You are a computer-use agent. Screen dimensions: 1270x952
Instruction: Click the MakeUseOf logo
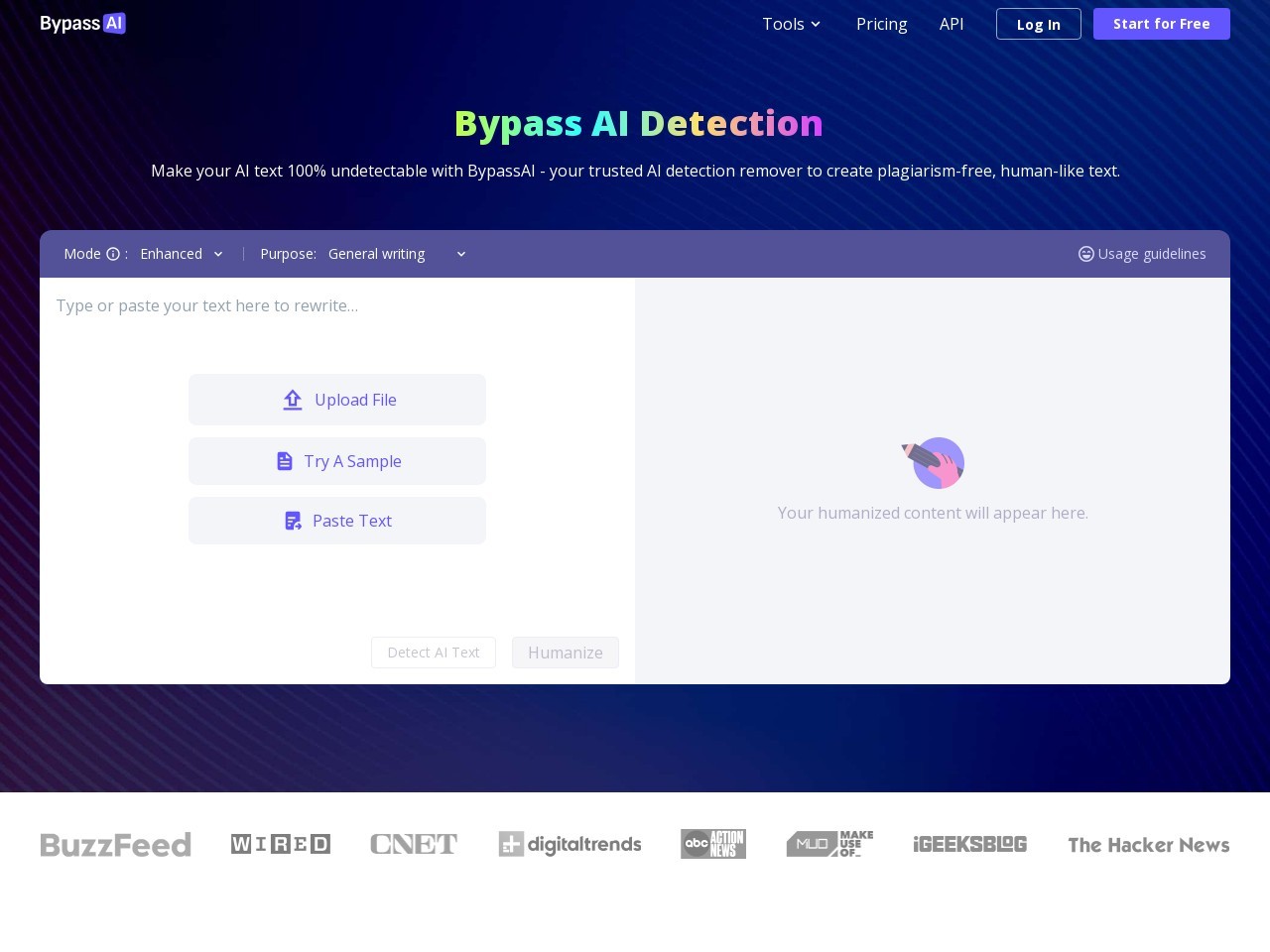[830, 844]
